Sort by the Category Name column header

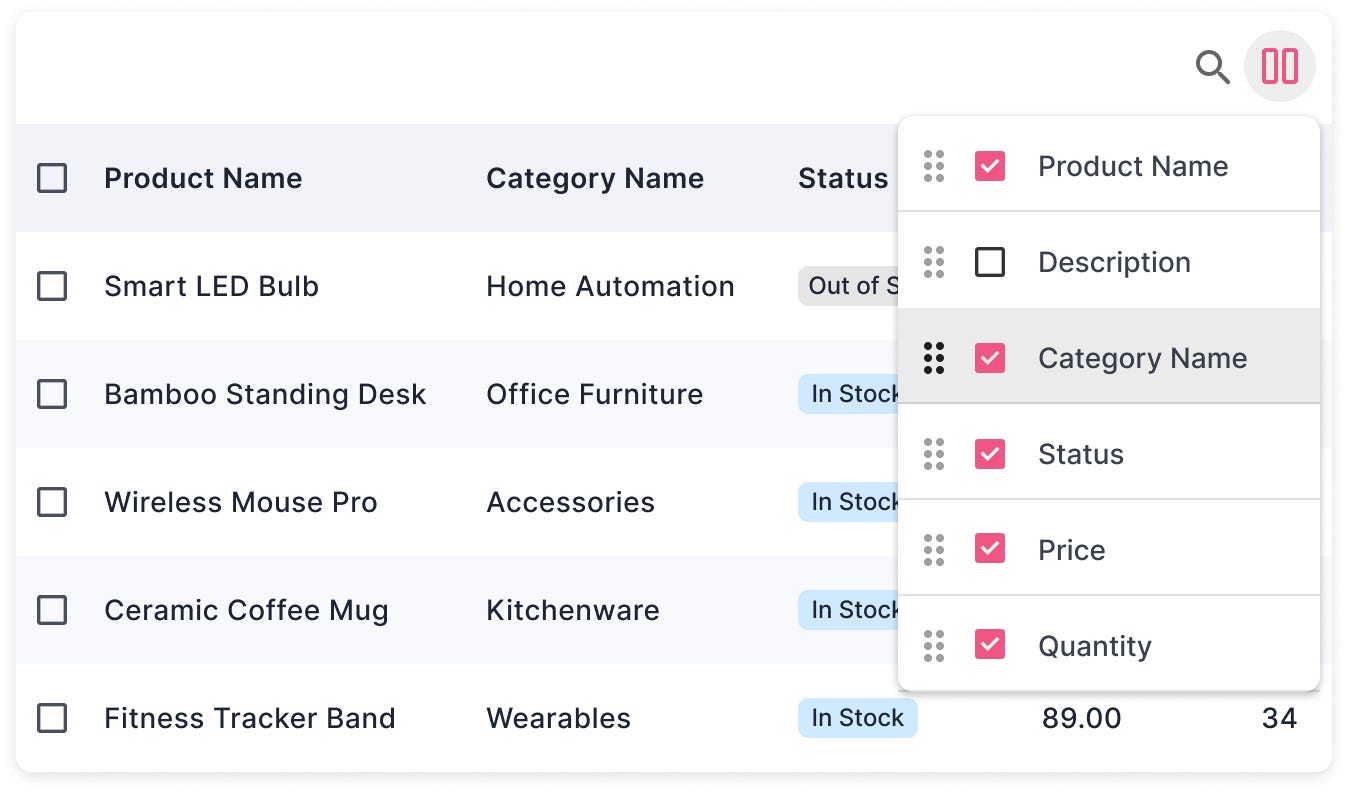(x=595, y=178)
